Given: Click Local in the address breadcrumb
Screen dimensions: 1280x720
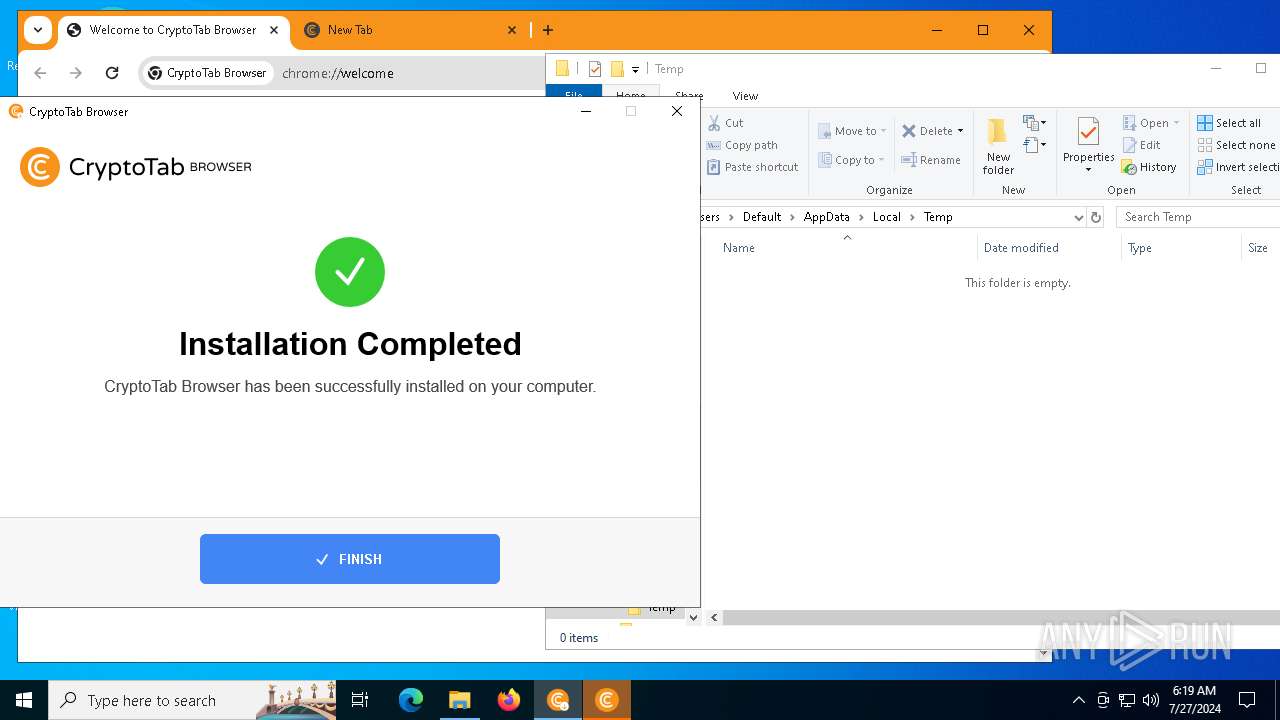Looking at the screenshot, I should pyautogui.click(x=886, y=217).
